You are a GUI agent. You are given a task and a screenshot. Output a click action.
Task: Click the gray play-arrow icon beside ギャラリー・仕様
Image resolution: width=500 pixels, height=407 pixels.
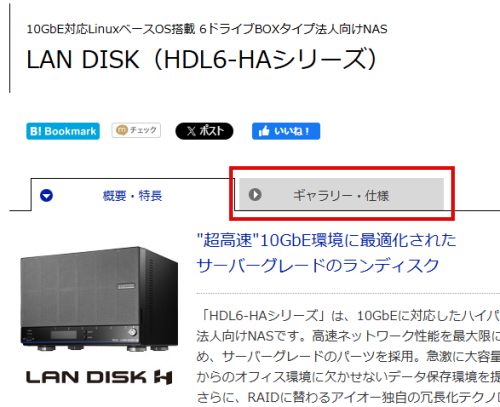click(255, 194)
